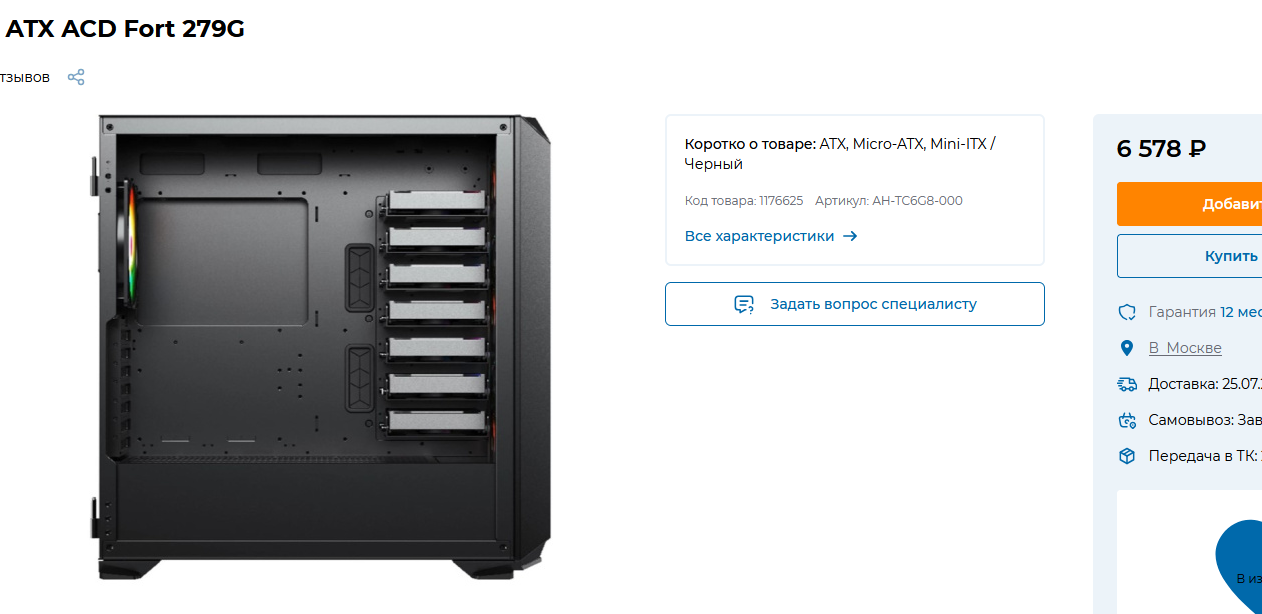This screenshot has width=1262, height=614.
Task: Click the share icon beside reviews
Action: [x=76, y=77]
